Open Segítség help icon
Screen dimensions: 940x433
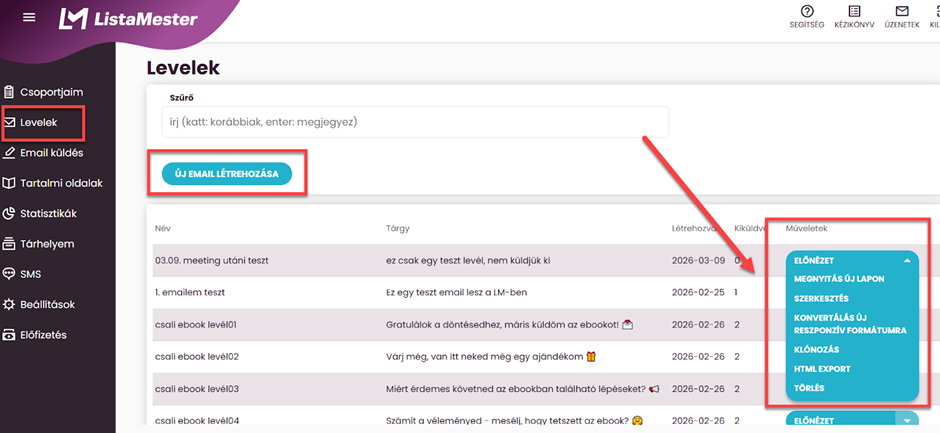[807, 11]
